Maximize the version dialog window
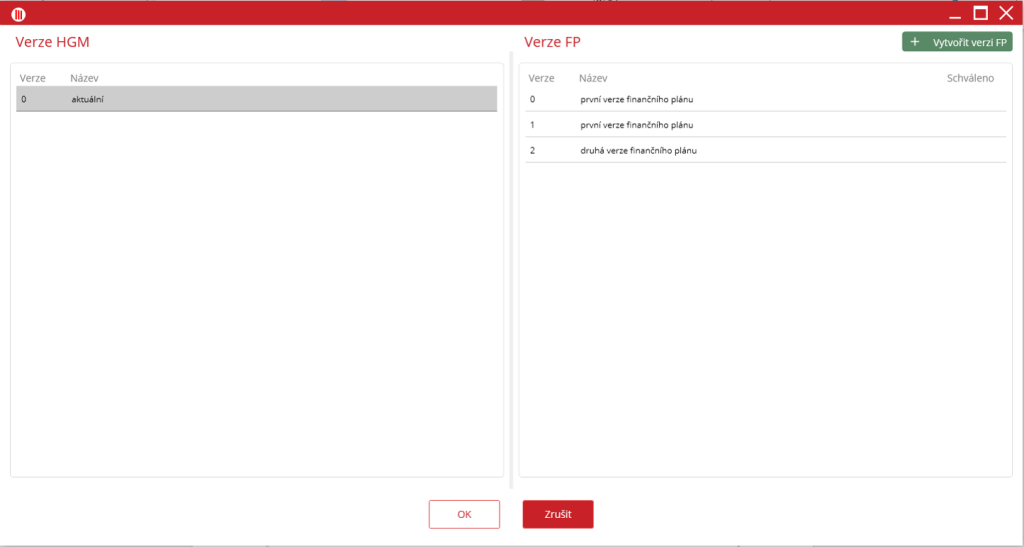The width and height of the screenshot is (1024, 547). point(981,13)
